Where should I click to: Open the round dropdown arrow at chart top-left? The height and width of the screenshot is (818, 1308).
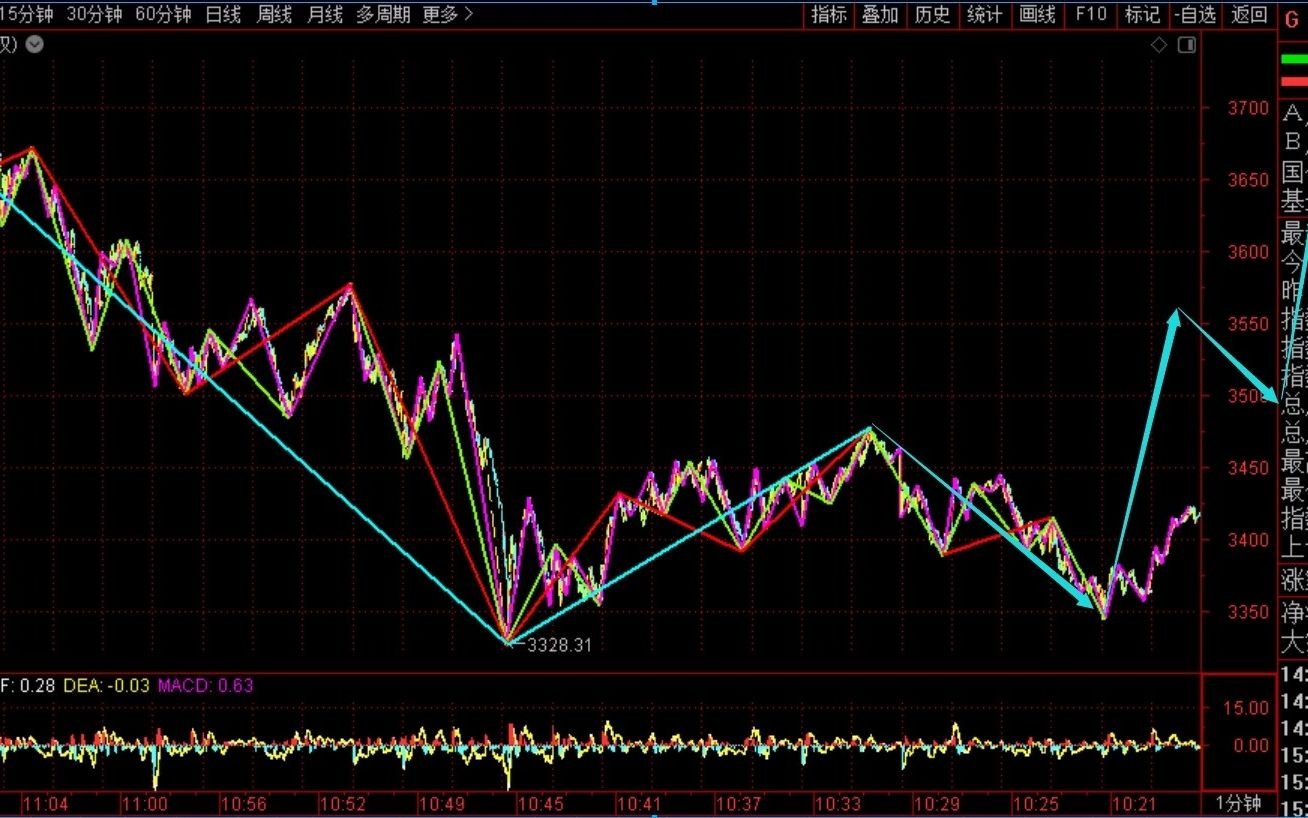pos(34,44)
